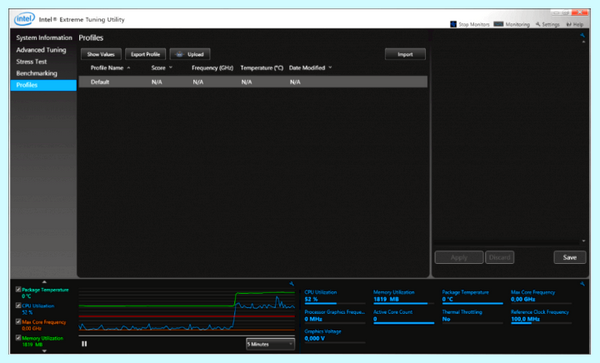Sort by Date Modified column arrow
This screenshot has width=600, height=363.
tap(330, 68)
